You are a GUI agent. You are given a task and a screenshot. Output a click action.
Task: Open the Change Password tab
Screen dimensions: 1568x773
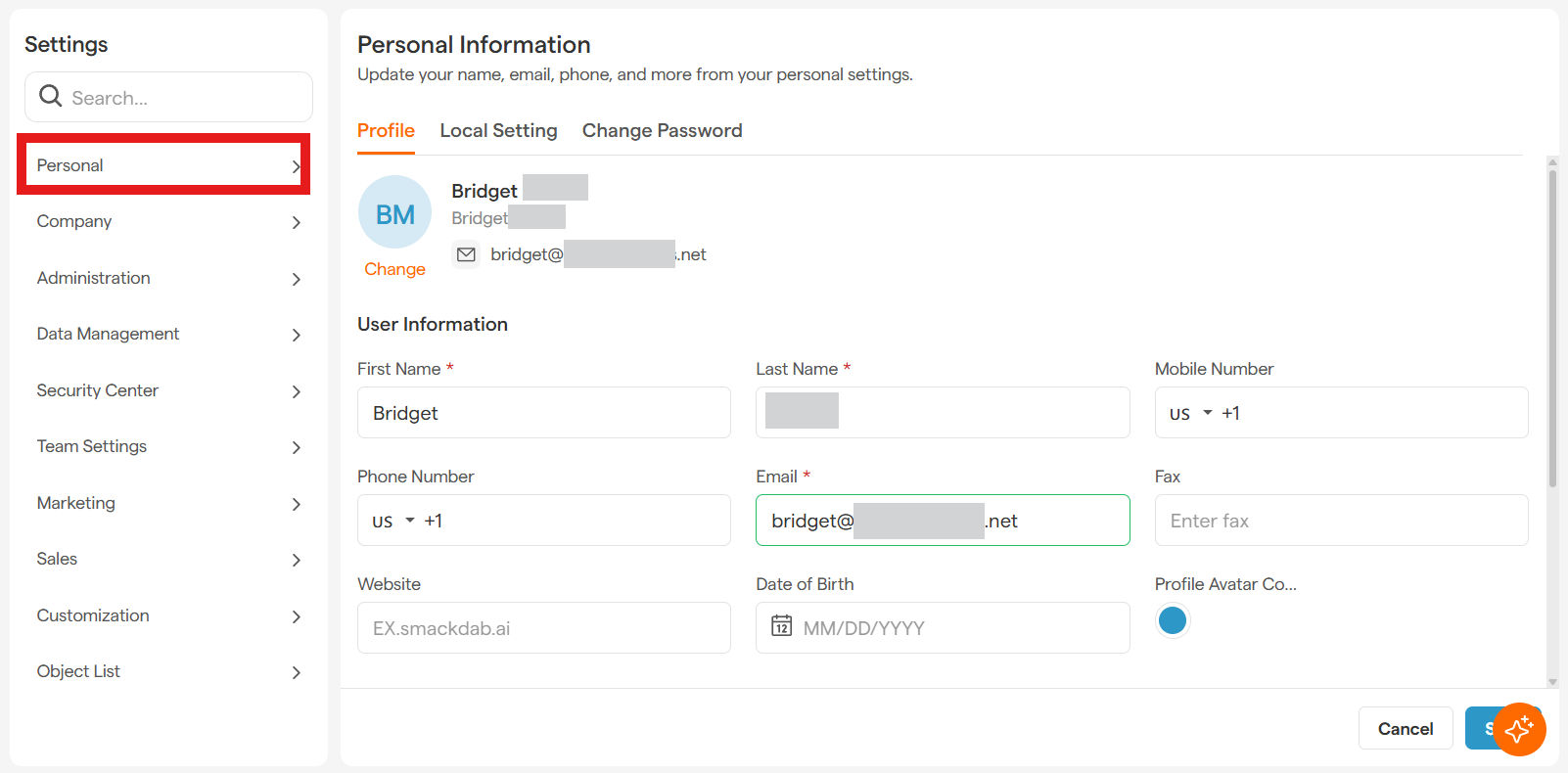pyautogui.click(x=662, y=131)
